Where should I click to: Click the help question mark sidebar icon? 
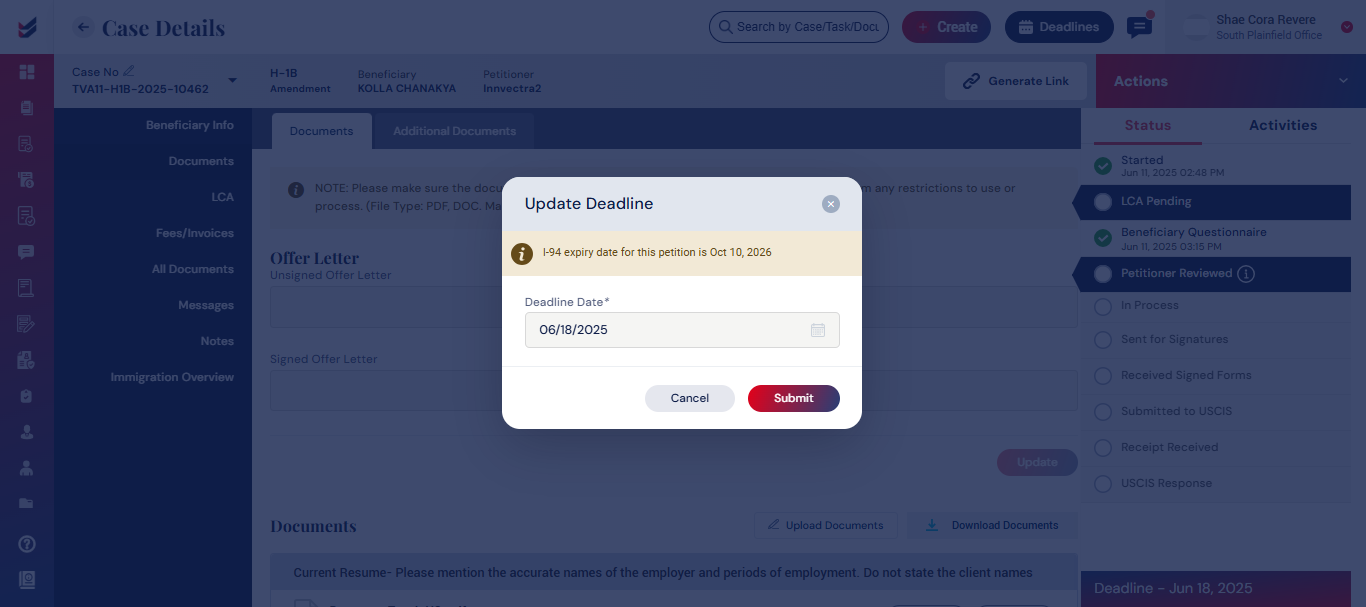tap(27, 544)
